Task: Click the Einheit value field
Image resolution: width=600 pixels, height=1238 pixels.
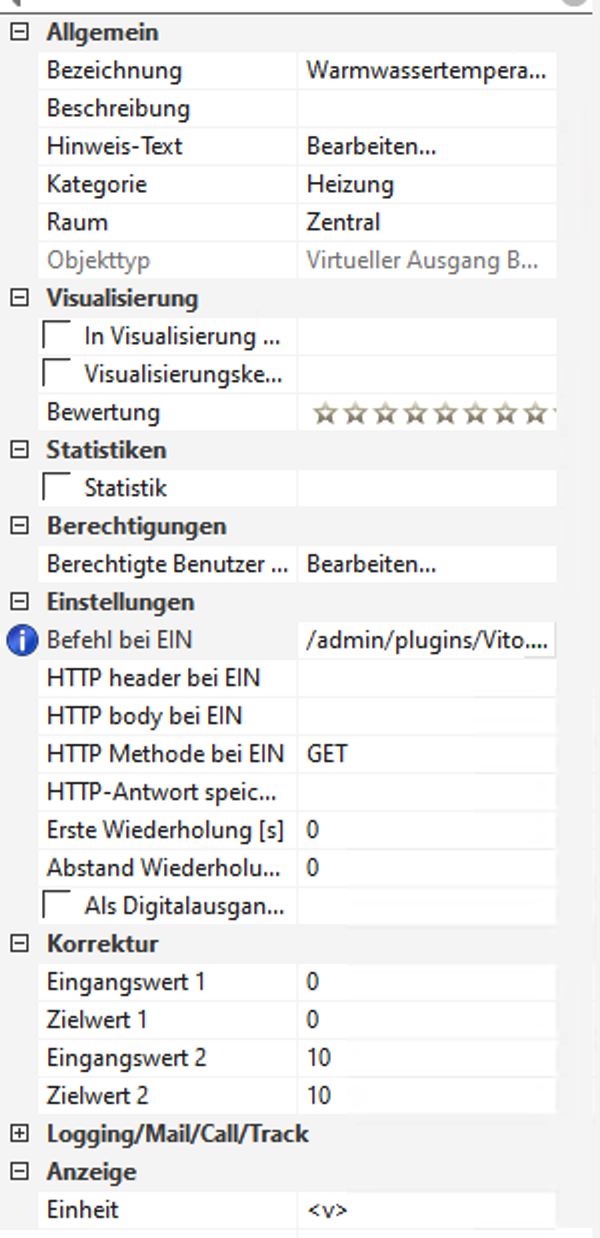Action: pyautogui.click(x=426, y=1210)
